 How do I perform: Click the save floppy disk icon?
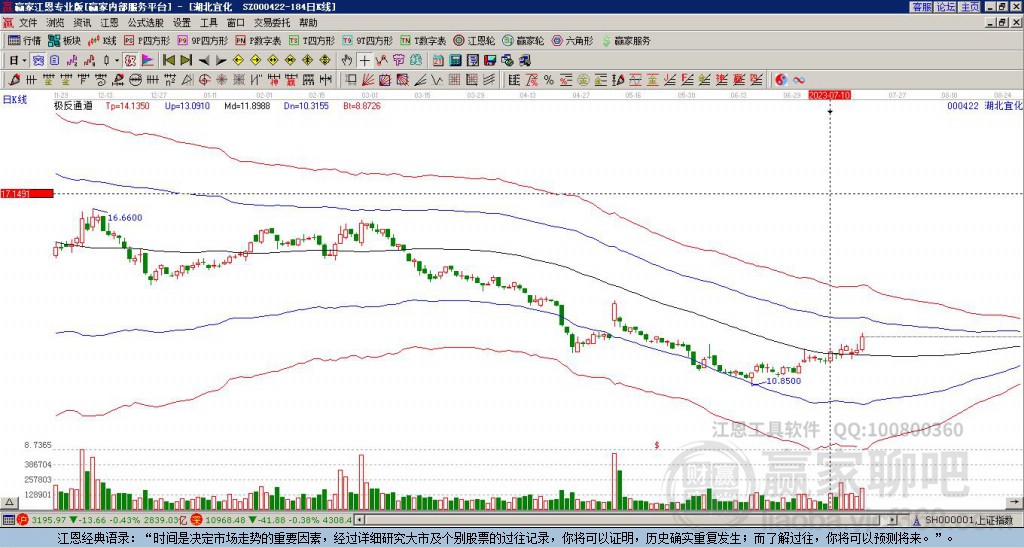click(490, 61)
